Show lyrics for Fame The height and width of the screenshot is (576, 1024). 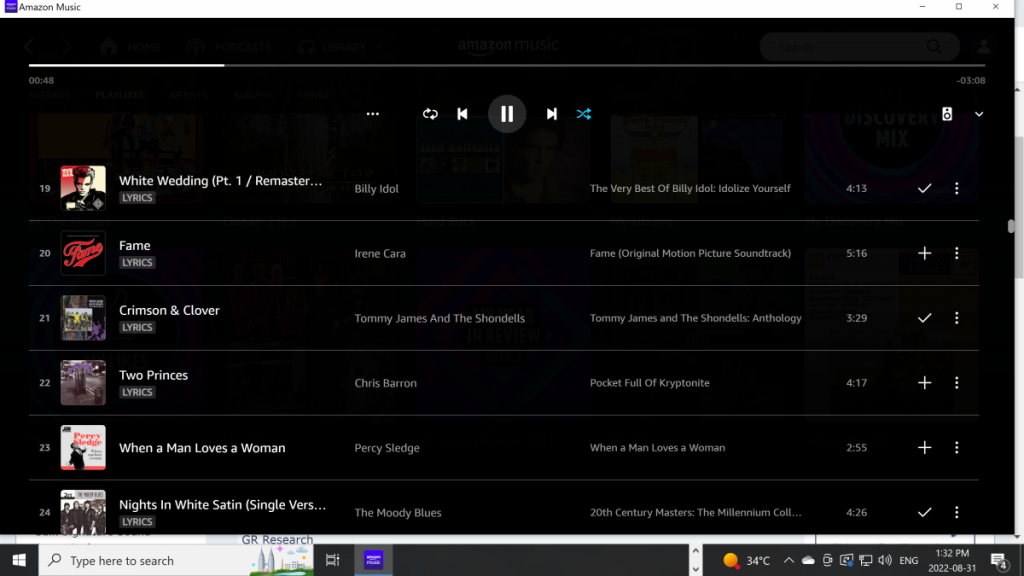coord(137,263)
